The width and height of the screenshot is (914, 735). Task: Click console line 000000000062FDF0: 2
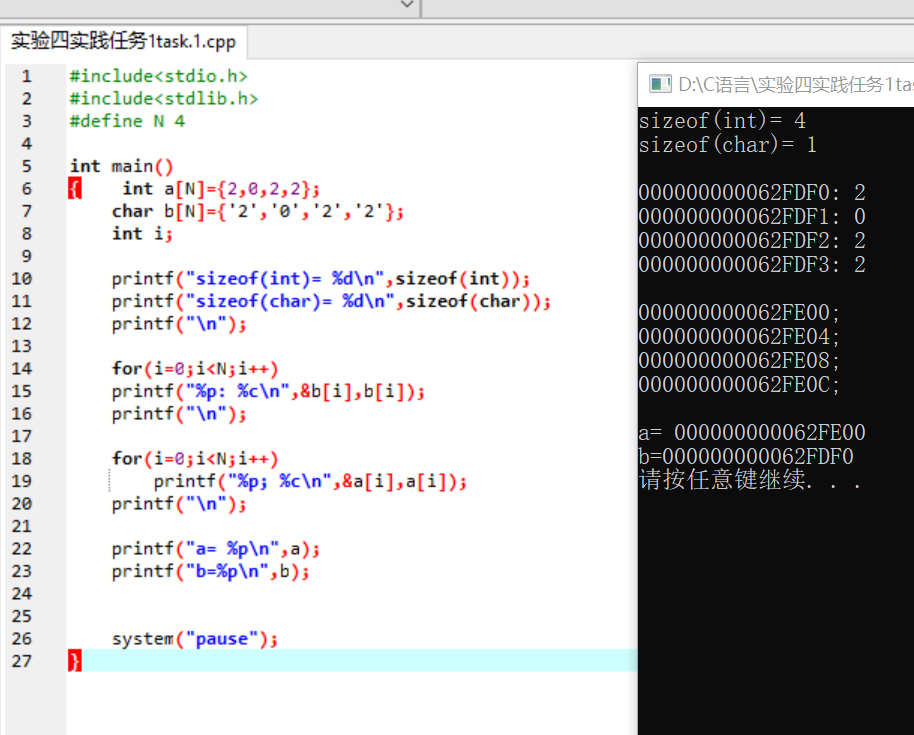752,192
